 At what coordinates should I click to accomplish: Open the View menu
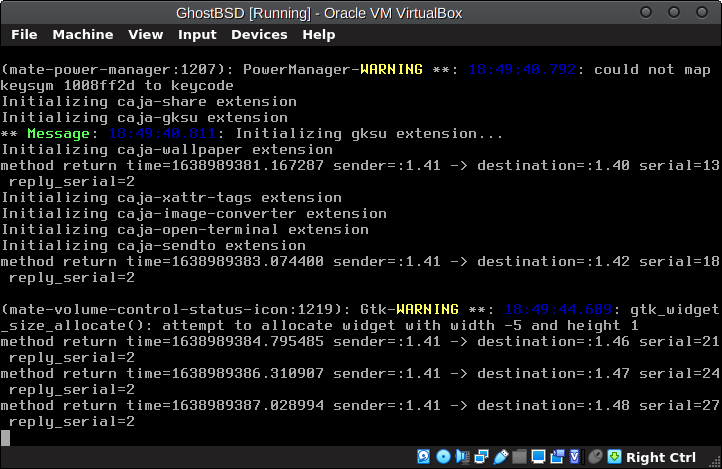[x=146, y=35]
